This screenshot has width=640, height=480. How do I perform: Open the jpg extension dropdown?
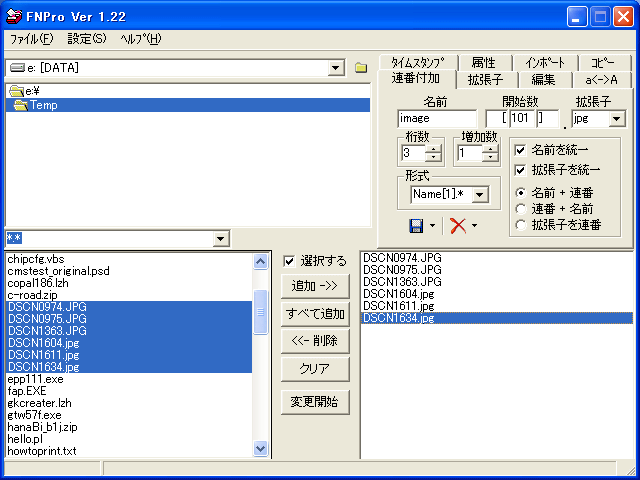(616, 119)
